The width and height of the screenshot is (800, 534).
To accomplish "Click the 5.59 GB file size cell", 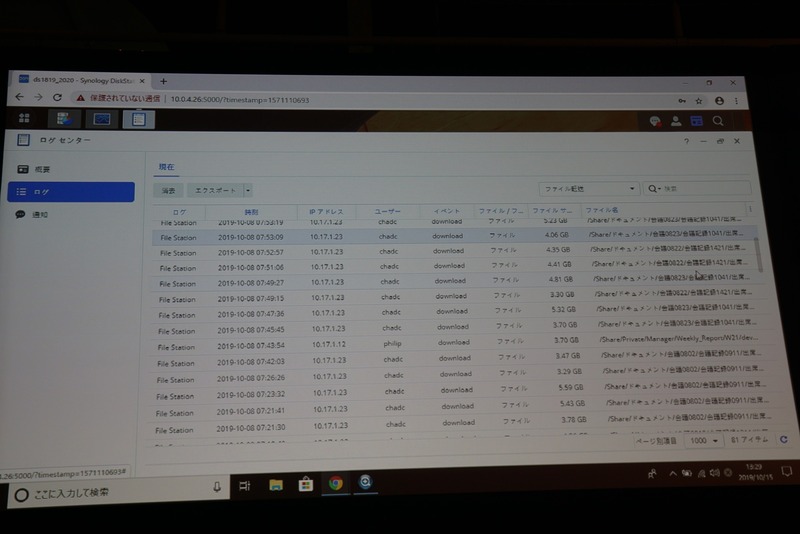I will point(571,387).
